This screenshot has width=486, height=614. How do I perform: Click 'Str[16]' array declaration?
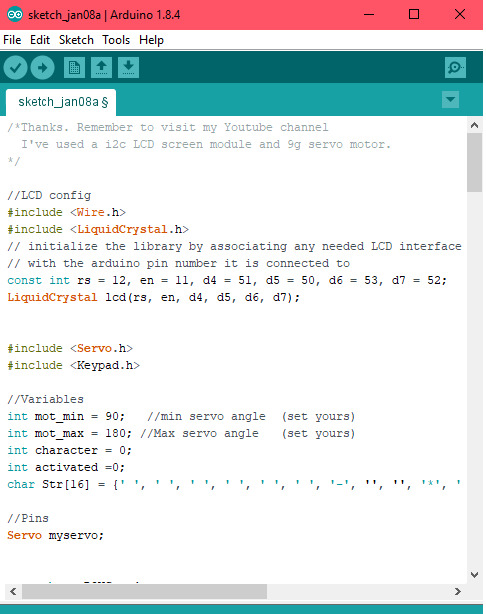coord(66,484)
